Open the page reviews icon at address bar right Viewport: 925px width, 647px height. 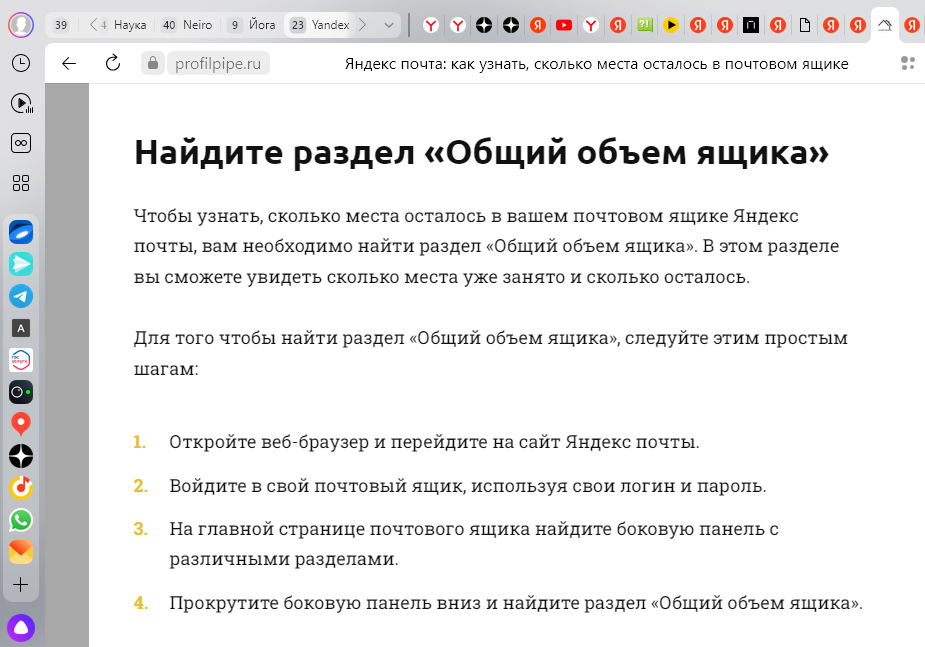(x=908, y=63)
